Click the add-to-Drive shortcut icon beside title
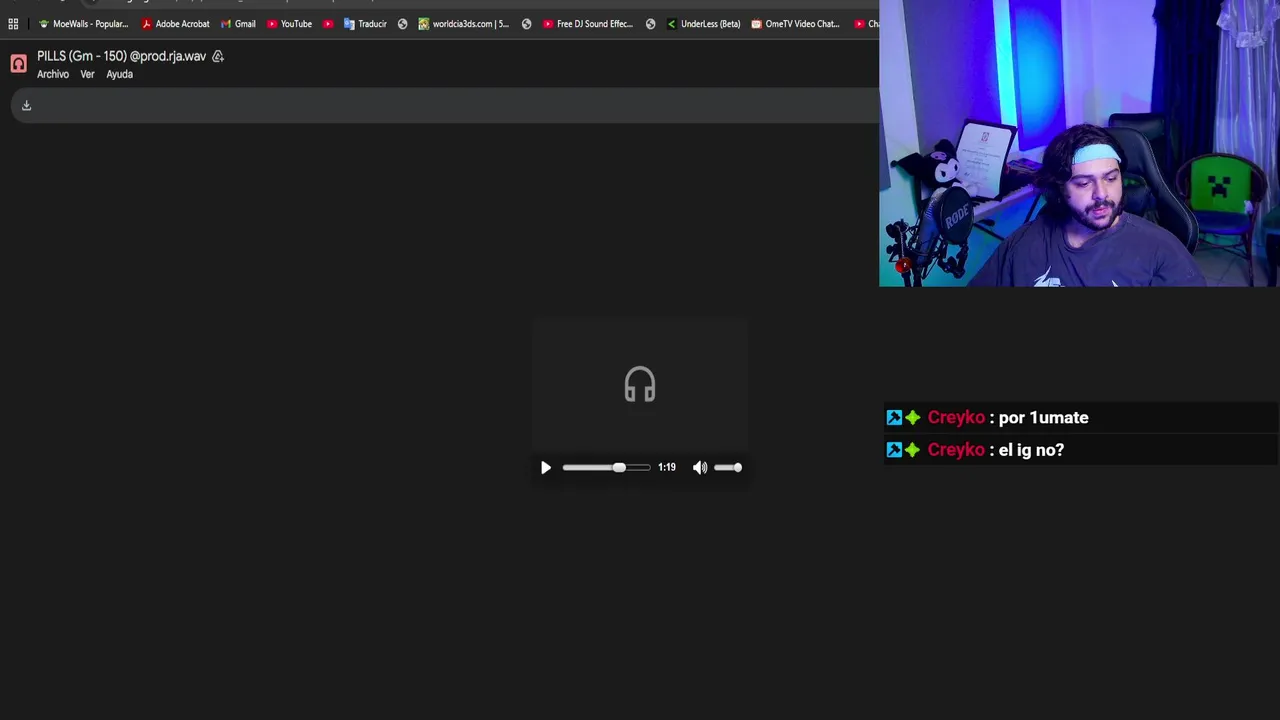The image size is (1280, 720). pyautogui.click(x=218, y=57)
